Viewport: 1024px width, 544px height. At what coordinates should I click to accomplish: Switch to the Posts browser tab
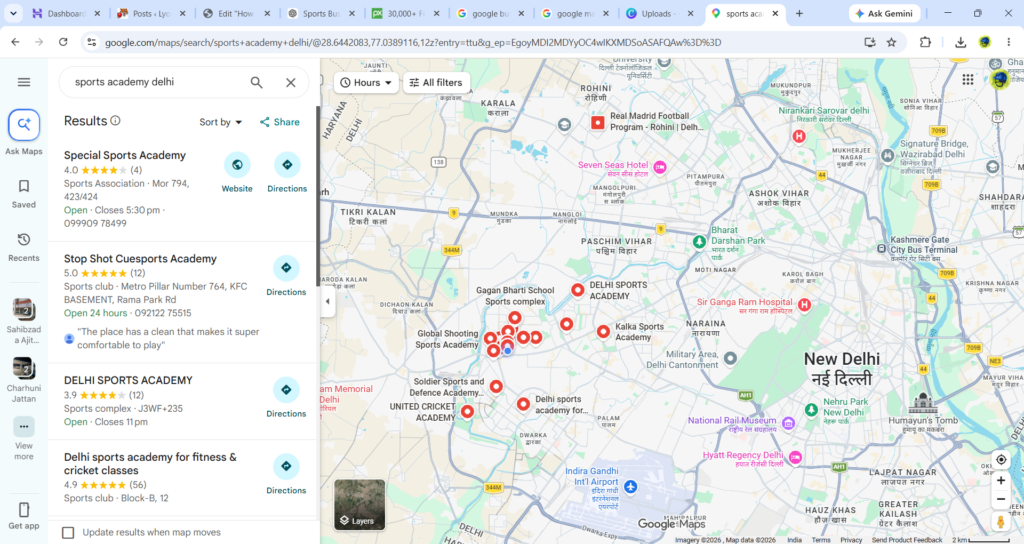click(151, 13)
